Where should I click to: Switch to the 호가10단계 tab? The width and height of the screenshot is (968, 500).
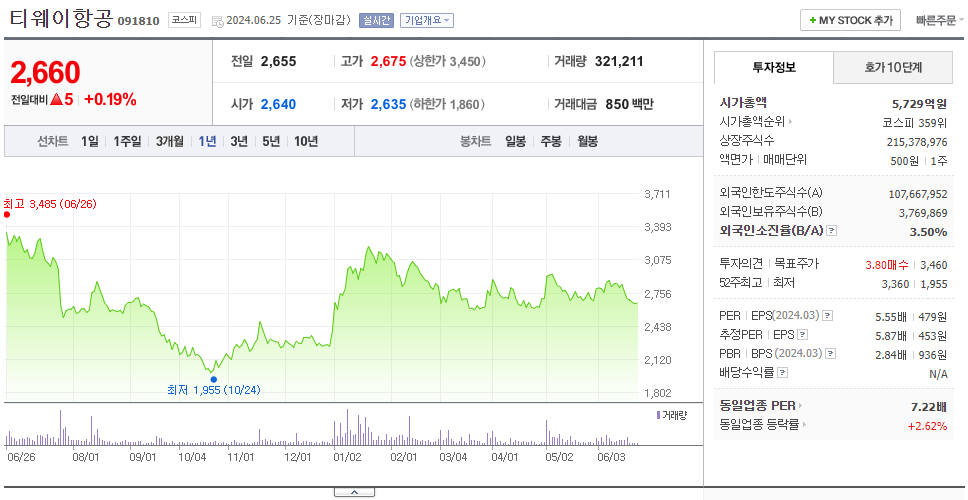point(893,67)
